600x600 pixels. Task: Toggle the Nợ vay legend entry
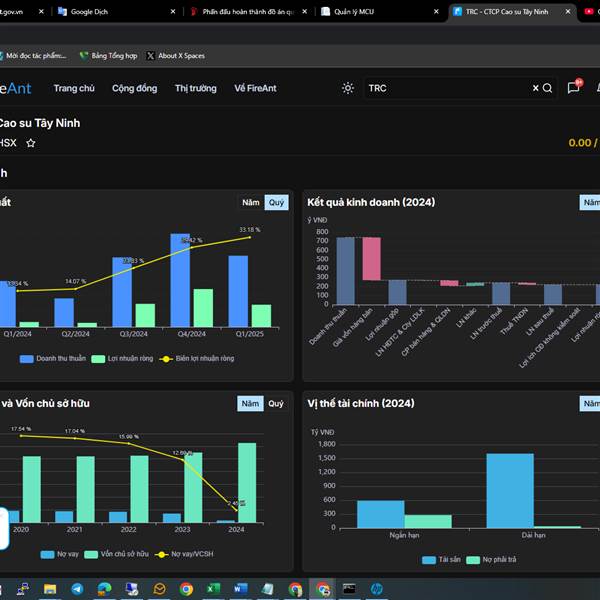pyautogui.click(x=59, y=554)
